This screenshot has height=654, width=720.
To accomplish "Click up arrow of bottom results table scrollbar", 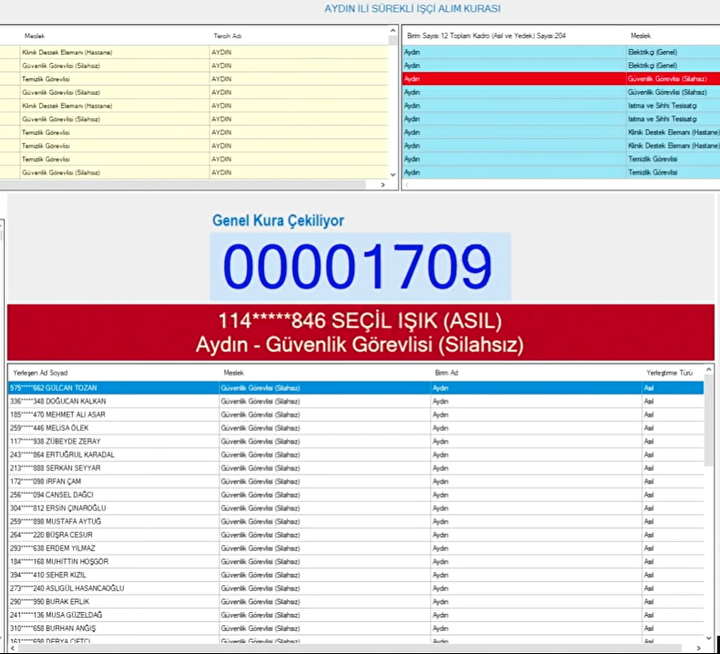I will click(x=709, y=370).
